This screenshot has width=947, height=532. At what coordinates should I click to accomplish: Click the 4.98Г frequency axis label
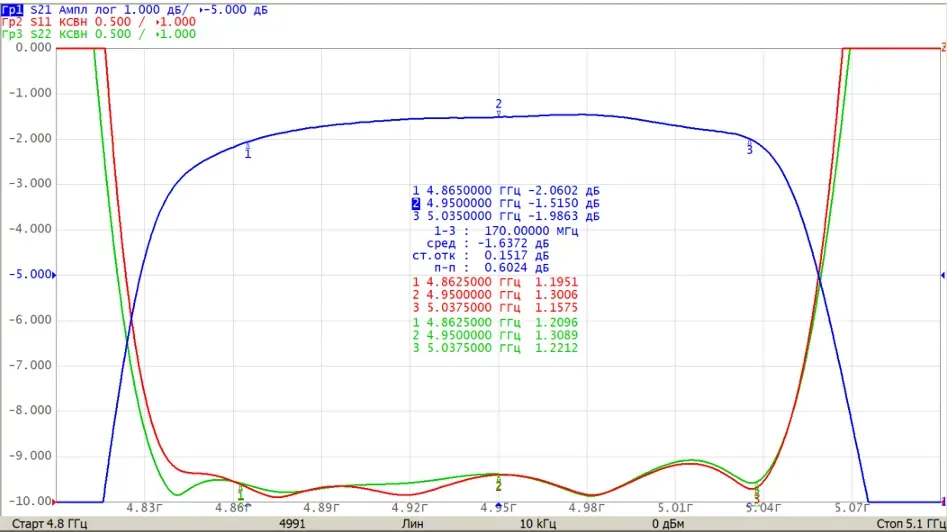[x=586, y=508]
